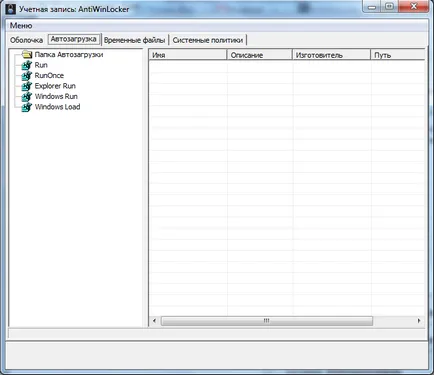Switch to the Оболочка tab
The height and width of the screenshot is (375, 434).
[26, 40]
